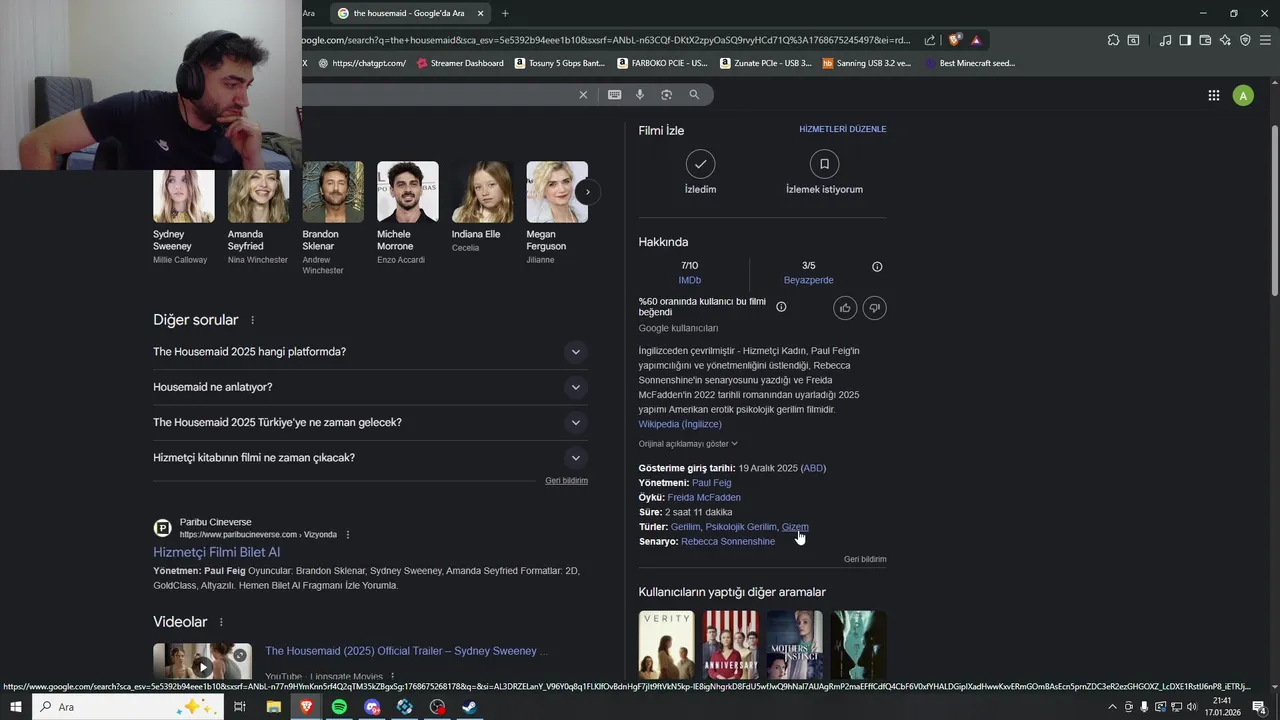The width and height of the screenshot is (1280, 720).
Task: Open the Hizmetçi Filmi Bilet Al result
Action: click(216, 552)
